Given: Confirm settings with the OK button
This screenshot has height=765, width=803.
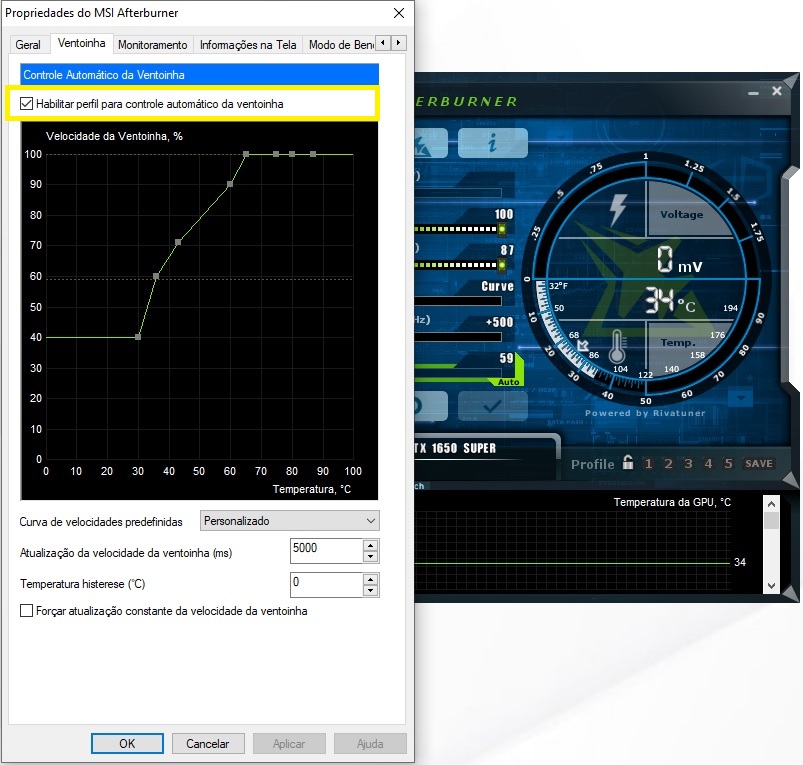Looking at the screenshot, I should tap(127, 743).
